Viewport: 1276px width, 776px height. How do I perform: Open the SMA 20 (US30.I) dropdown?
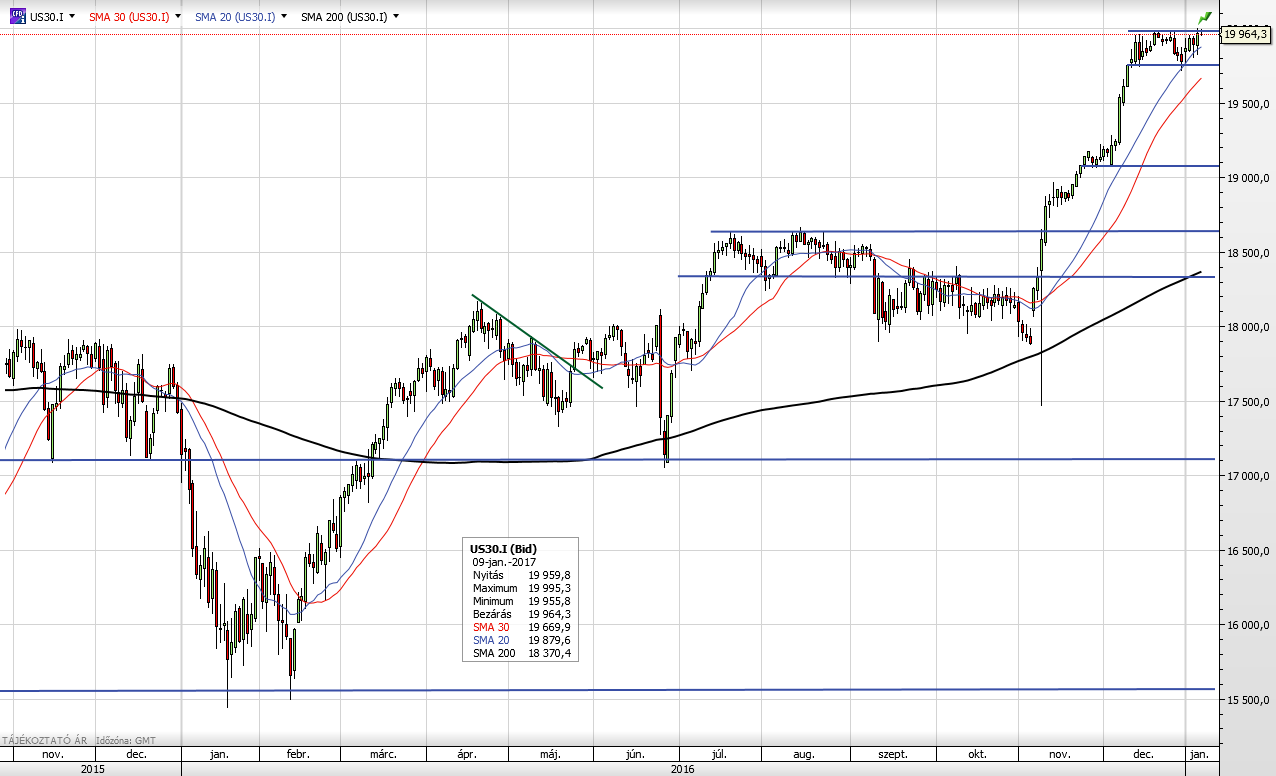click(285, 17)
